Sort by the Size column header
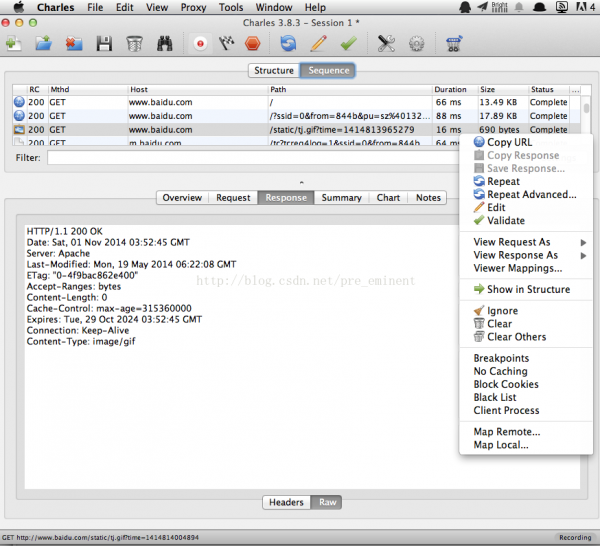The height and width of the screenshot is (546, 600). coord(503,90)
